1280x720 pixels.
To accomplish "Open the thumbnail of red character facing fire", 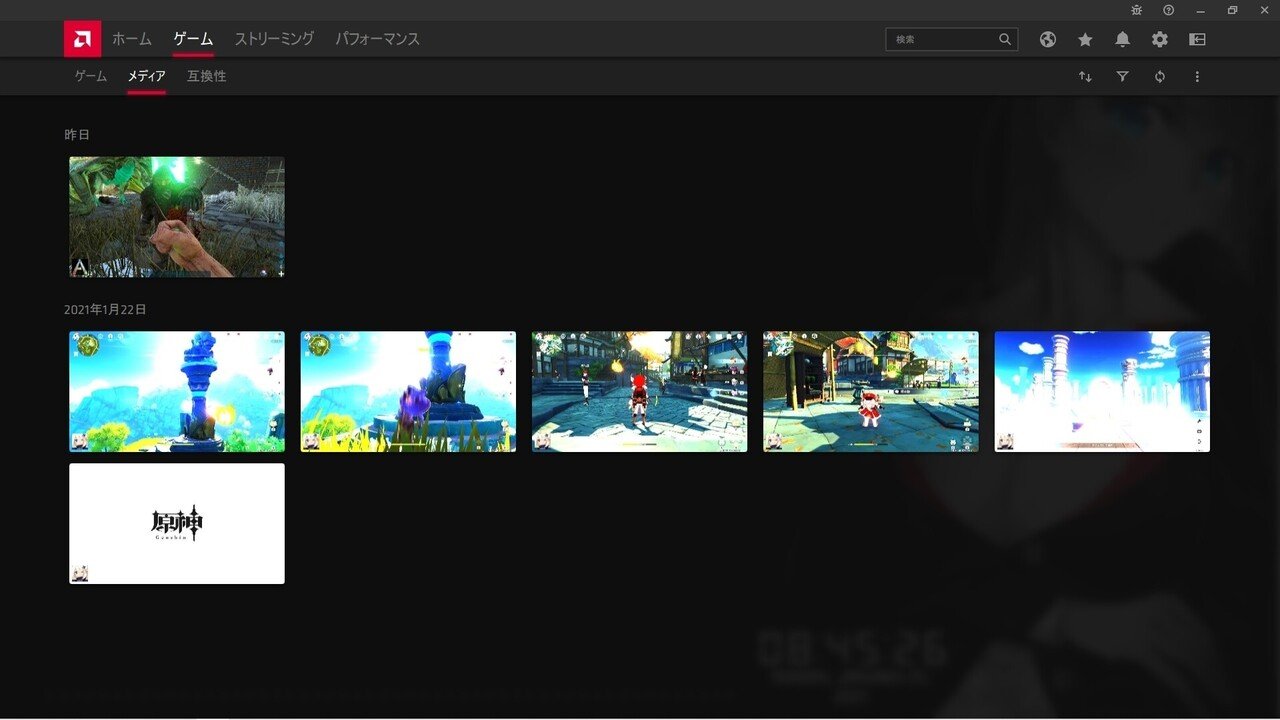I will [x=639, y=392].
